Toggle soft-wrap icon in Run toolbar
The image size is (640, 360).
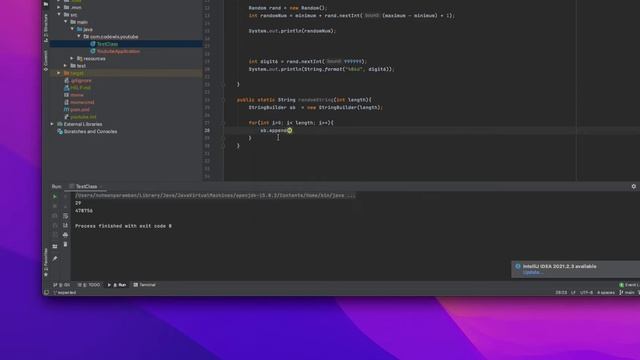[x=65, y=216]
